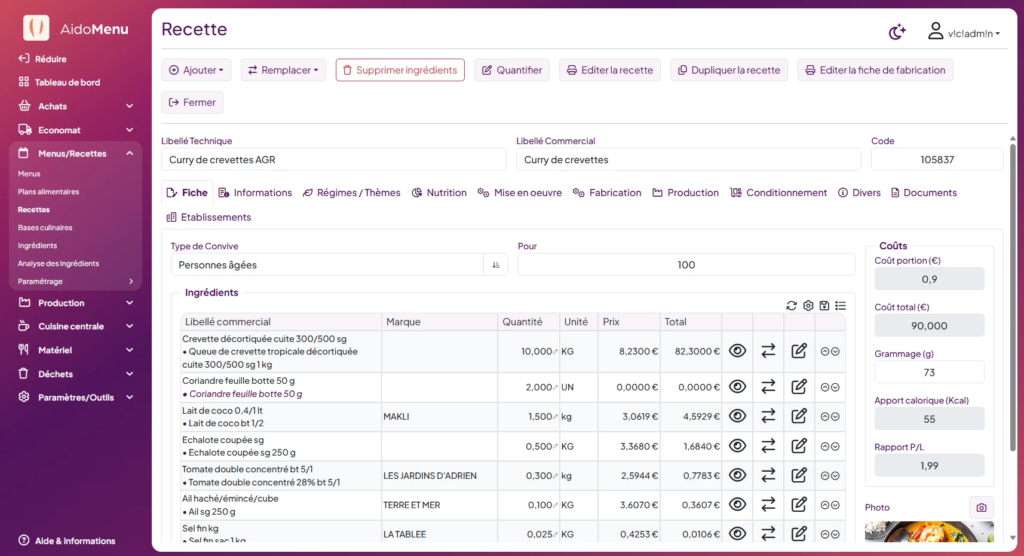This screenshot has height=556, width=1024.
Task: Edit the Echalote coupée sg ingredient row
Action: coord(799,446)
